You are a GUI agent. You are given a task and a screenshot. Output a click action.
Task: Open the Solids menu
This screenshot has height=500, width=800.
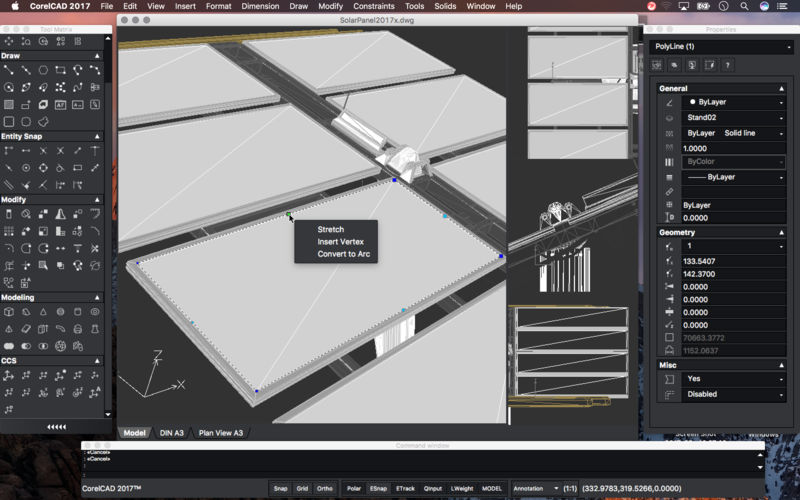point(445,6)
